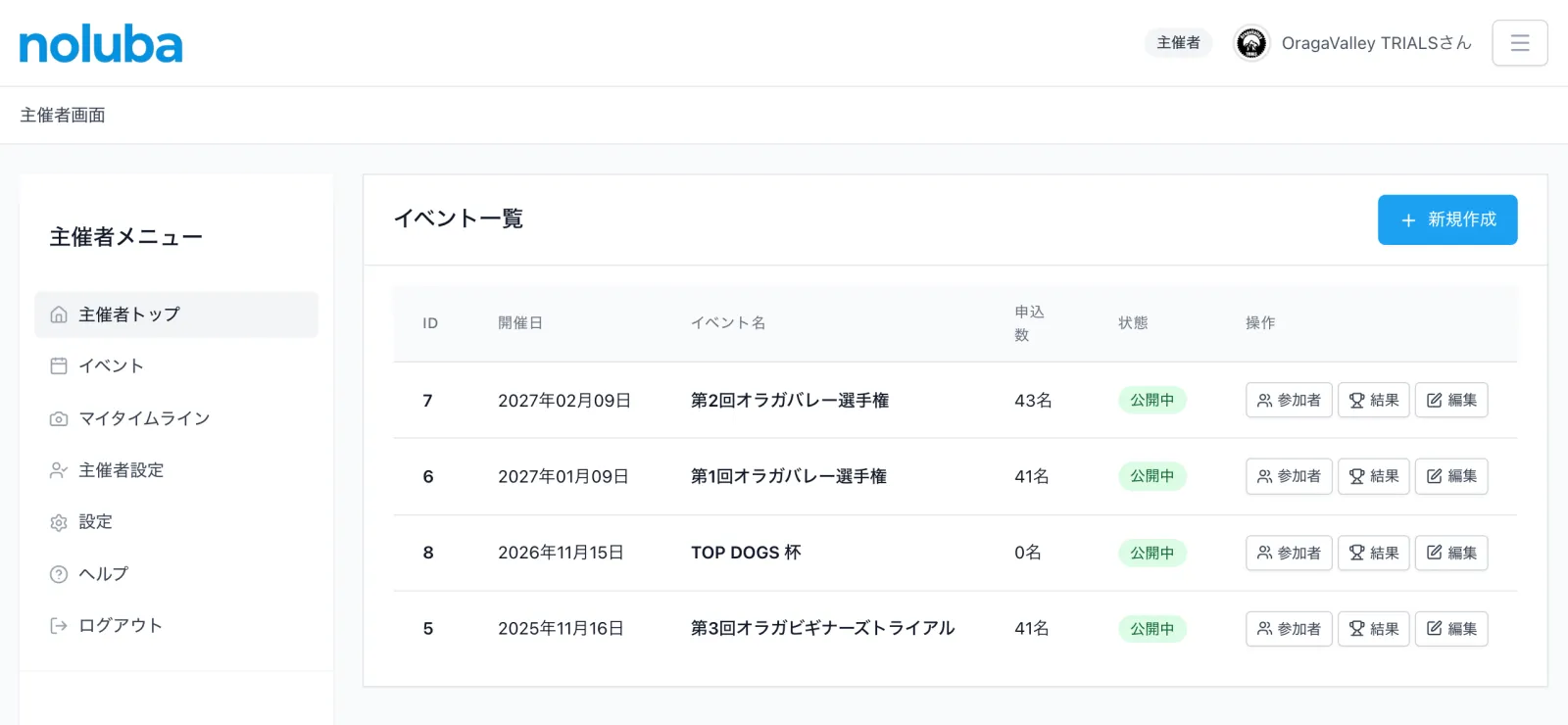This screenshot has height=725, width=1568.
Task: Click event name 第2回オラガバレー選手権
Action: (790, 401)
